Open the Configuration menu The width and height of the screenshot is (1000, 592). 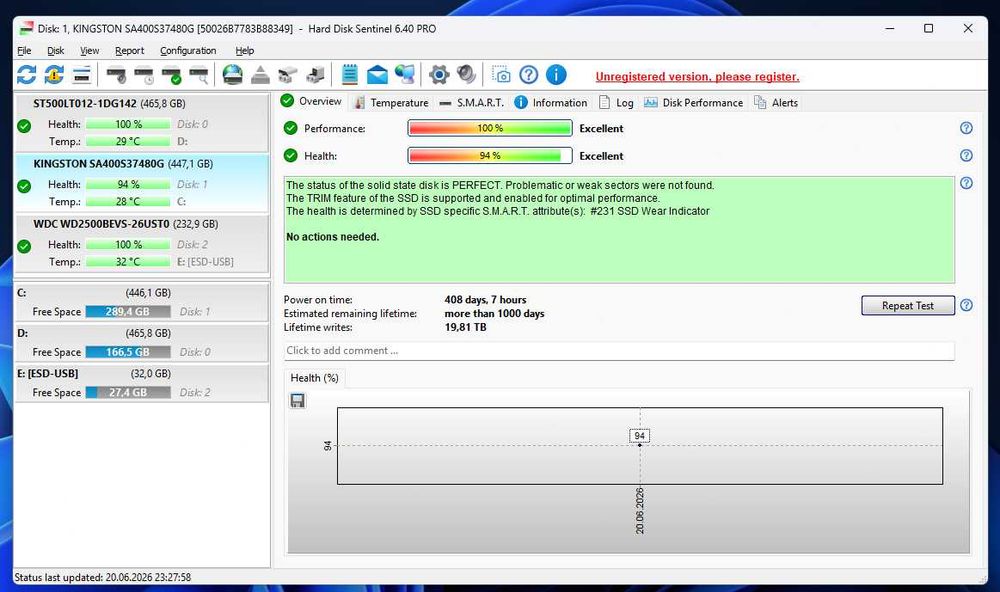(x=188, y=50)
